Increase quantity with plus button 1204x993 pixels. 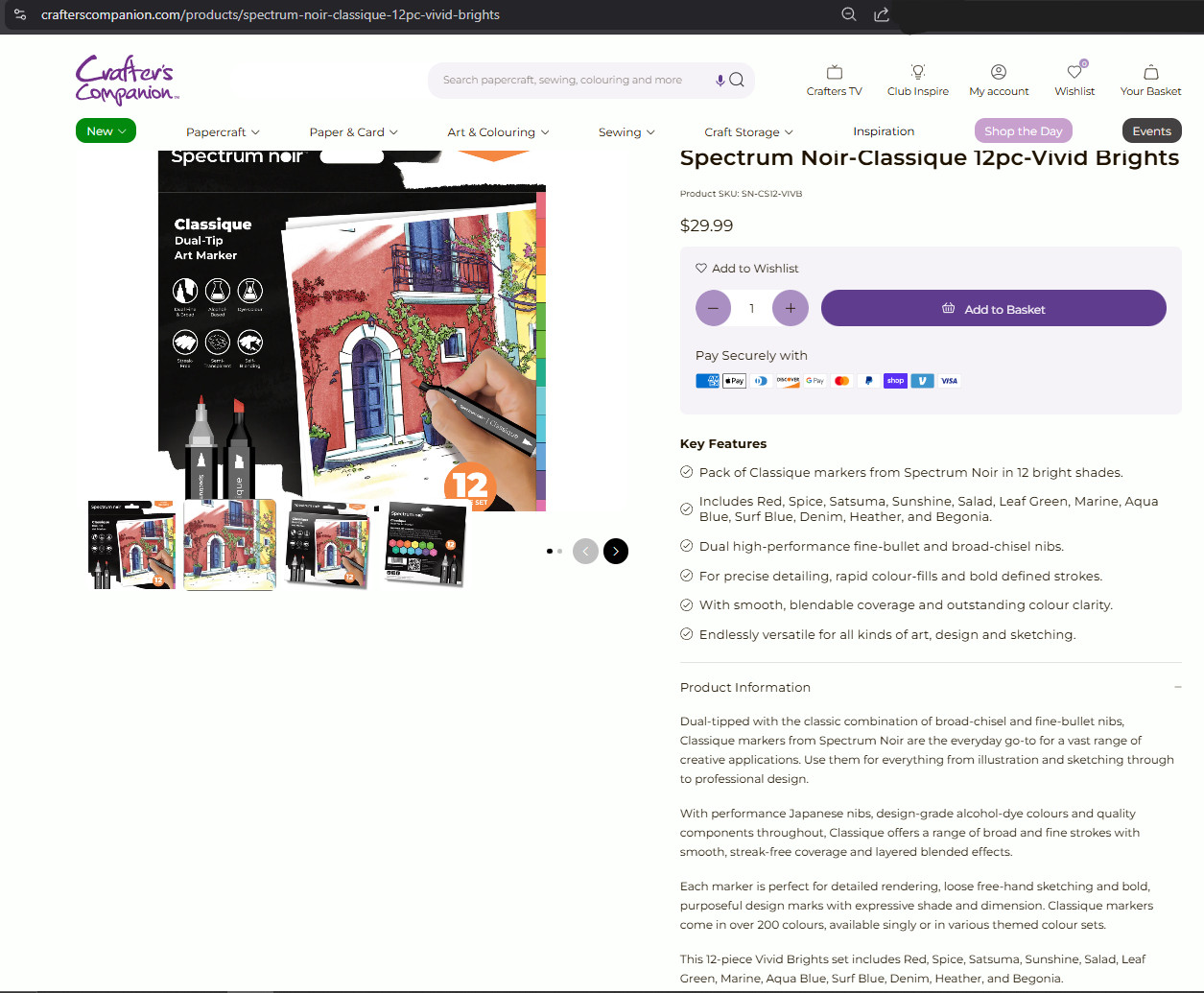point(791,308)
